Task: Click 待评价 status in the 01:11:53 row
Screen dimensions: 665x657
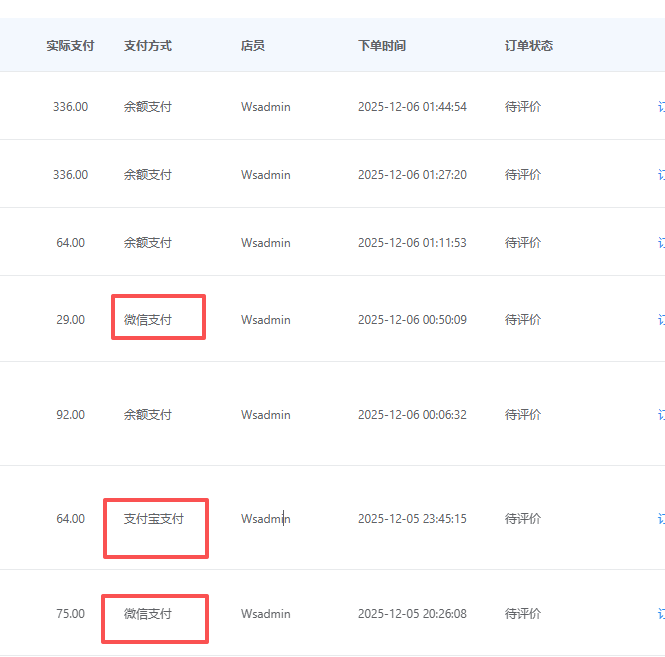Action: click(523, 243)
